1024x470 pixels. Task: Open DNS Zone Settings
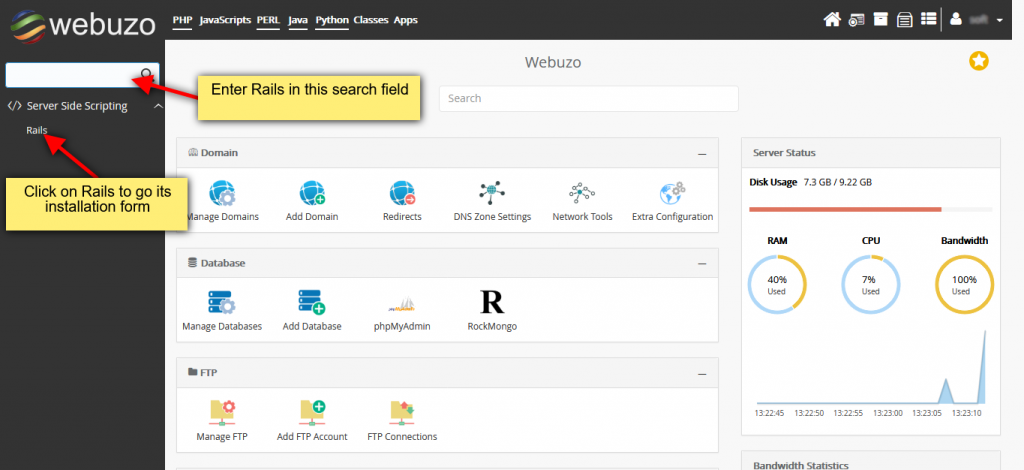tap(492, 193)
